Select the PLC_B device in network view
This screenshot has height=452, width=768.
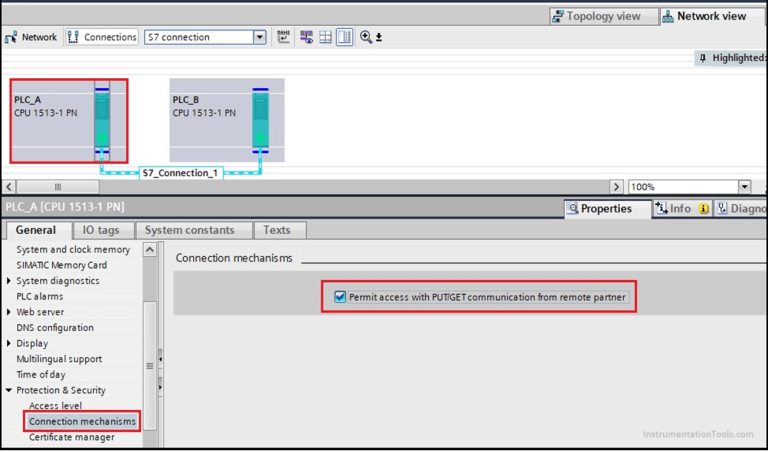(227, 120)
